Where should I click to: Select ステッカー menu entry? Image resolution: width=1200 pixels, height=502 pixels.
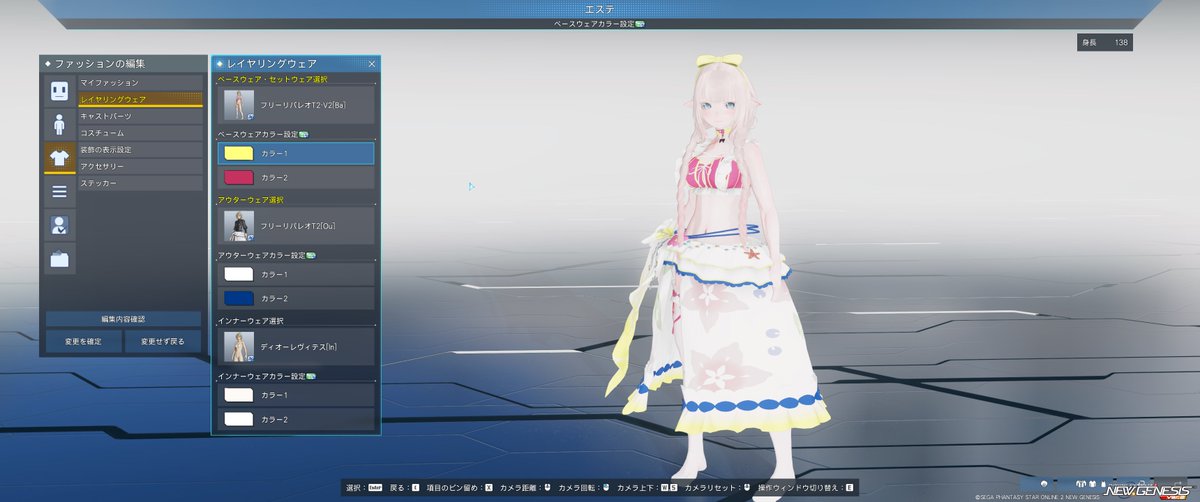click(x=141, y=183)
